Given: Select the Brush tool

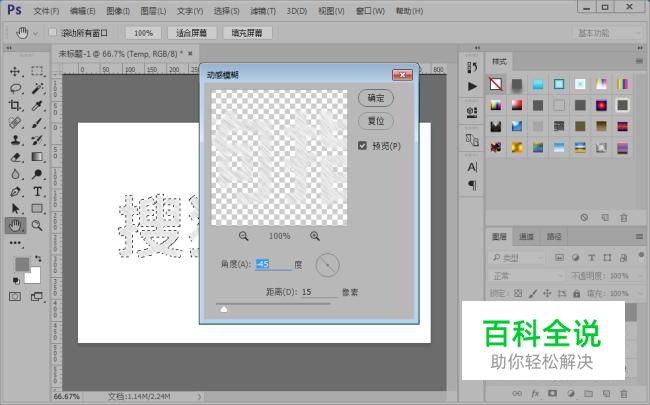Looking at the screenshot, I should [x=37, y=123].
